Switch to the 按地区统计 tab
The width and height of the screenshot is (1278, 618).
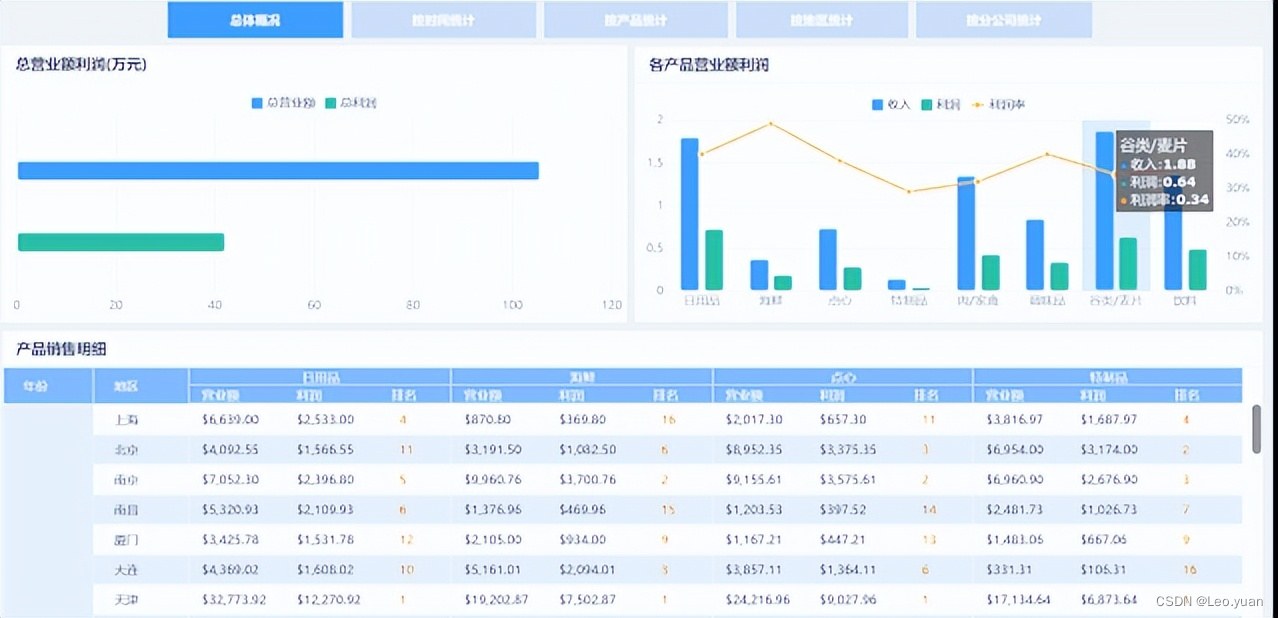821,19
